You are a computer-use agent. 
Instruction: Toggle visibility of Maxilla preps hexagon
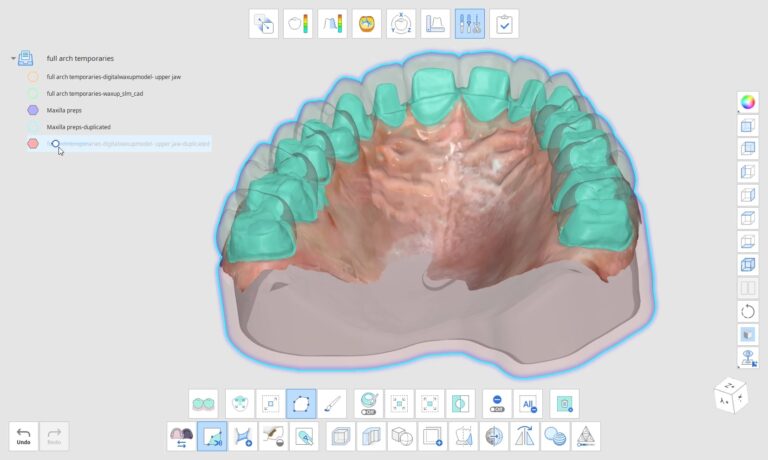33,110
